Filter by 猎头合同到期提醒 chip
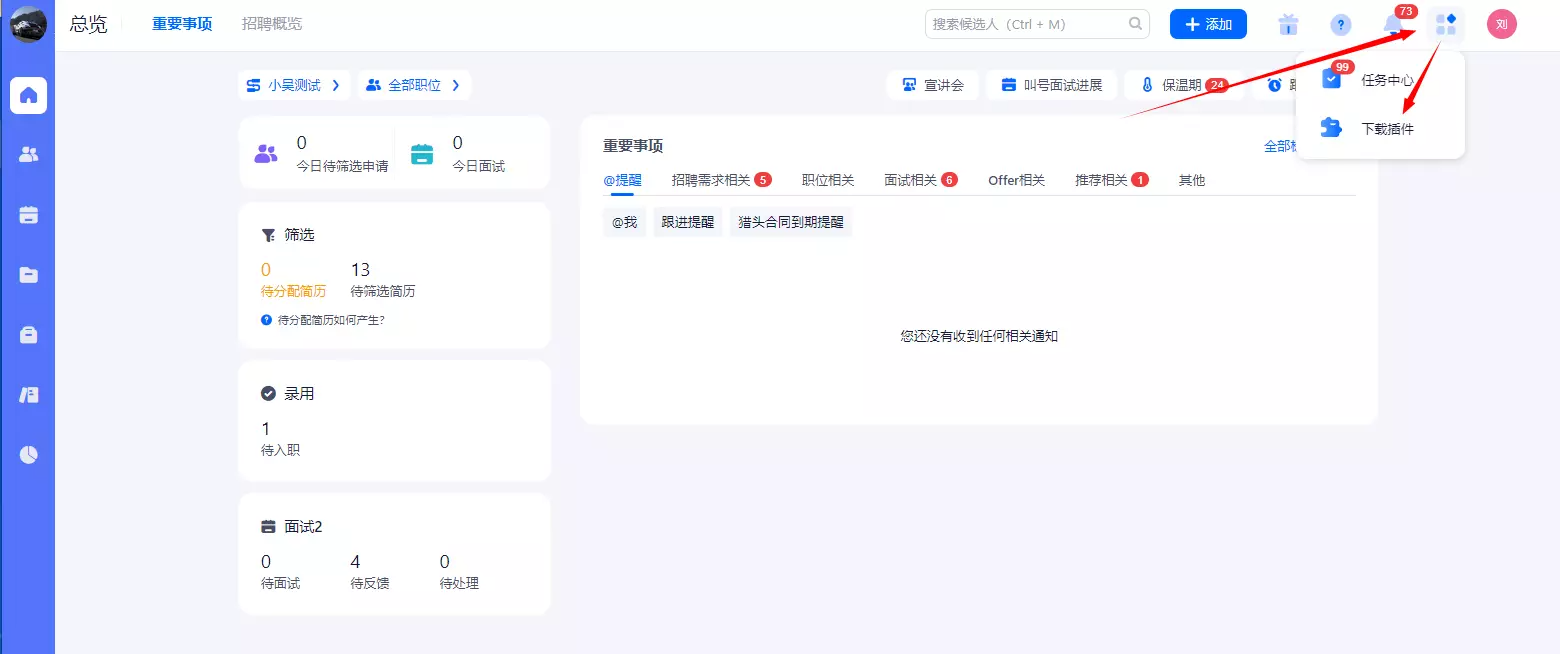The image size is (1560, 654). click(791, 222)
